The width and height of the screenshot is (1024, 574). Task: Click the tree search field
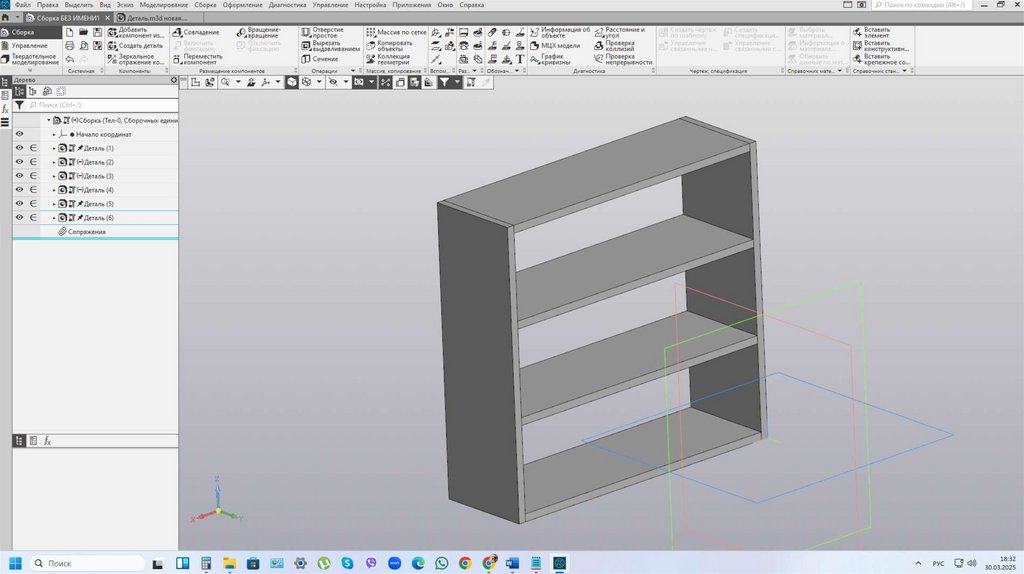(100, 104)
